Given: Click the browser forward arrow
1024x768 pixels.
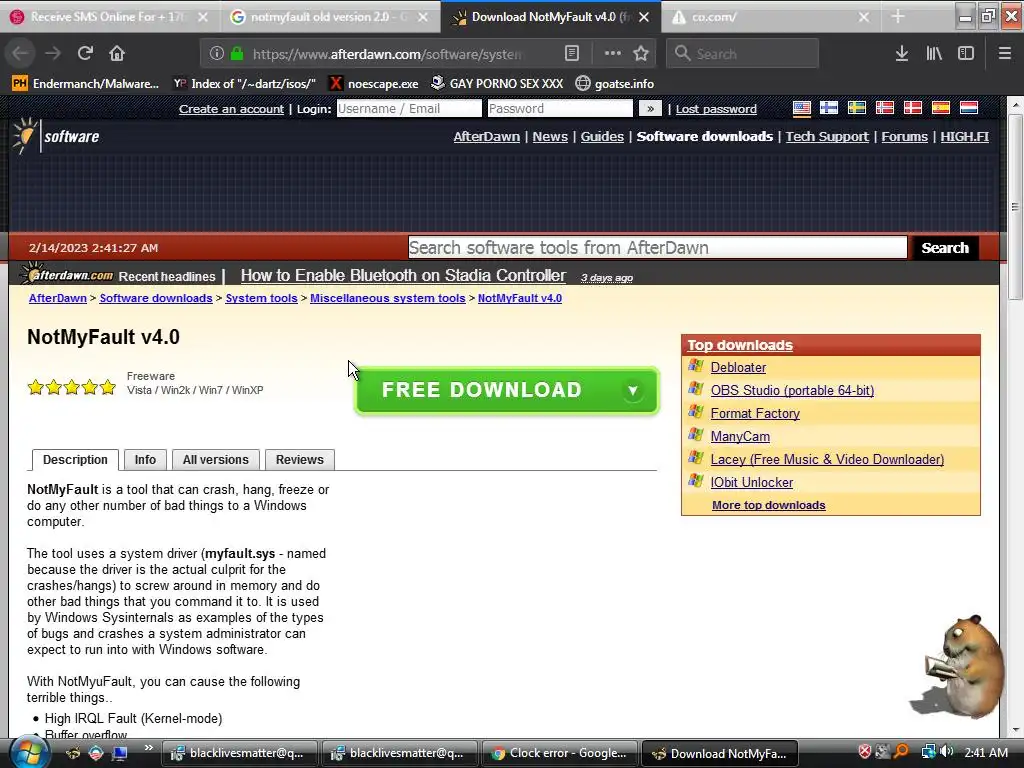Looking at the screenshot, I should tap(53, 53).
